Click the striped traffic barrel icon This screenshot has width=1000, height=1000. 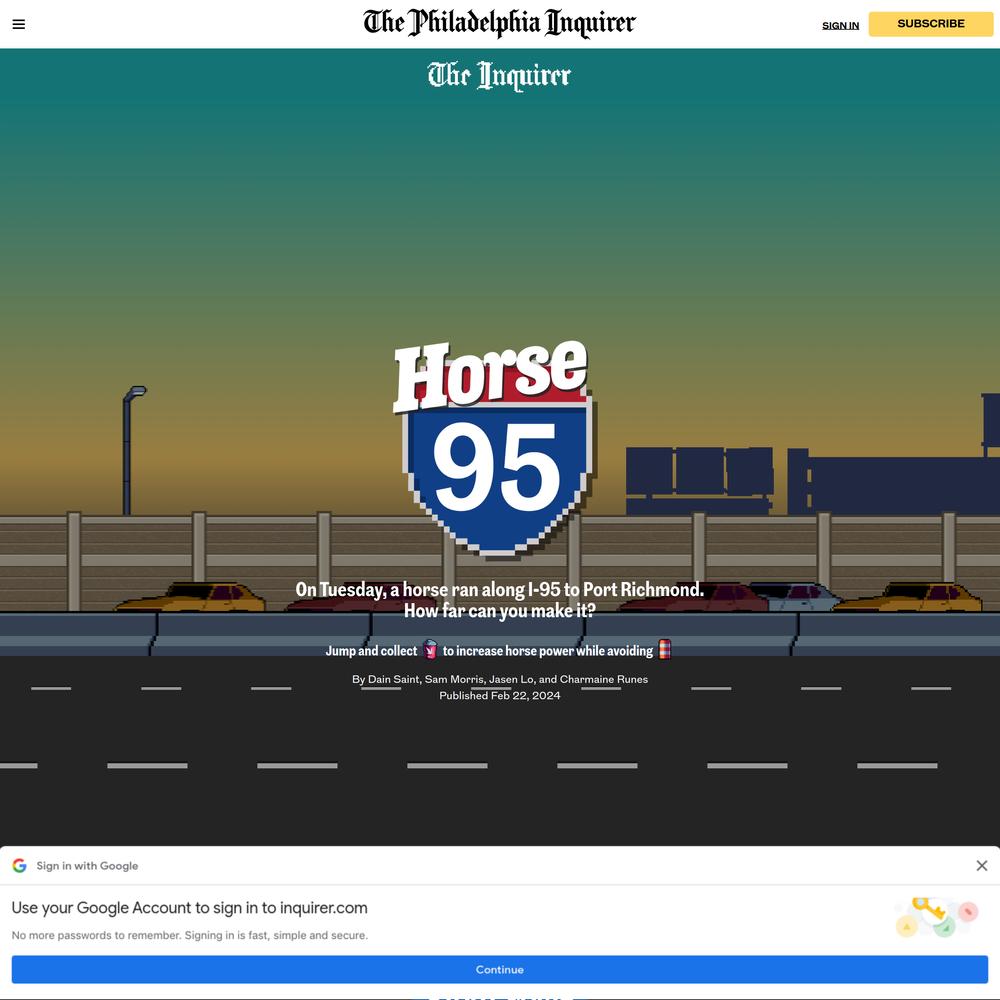[x=665, y=649]
